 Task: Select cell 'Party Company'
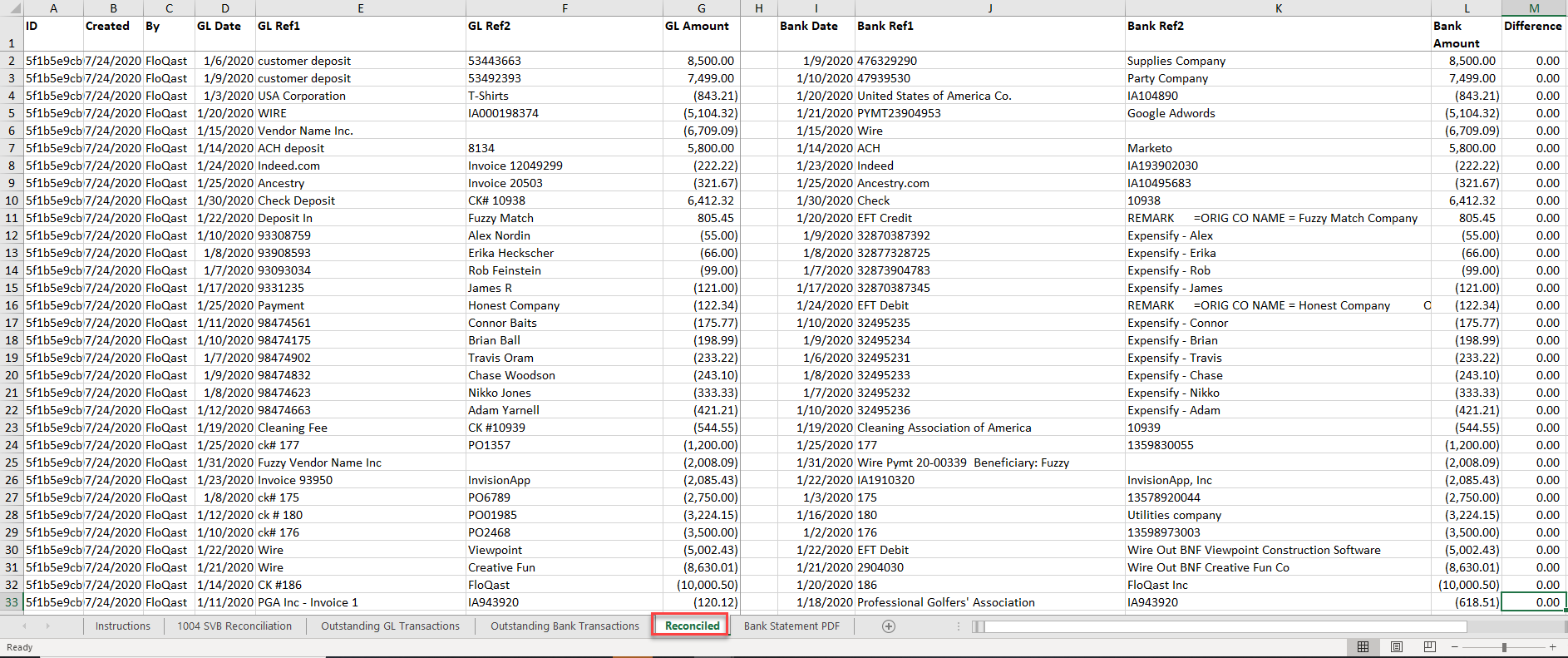pos(1278,78)
